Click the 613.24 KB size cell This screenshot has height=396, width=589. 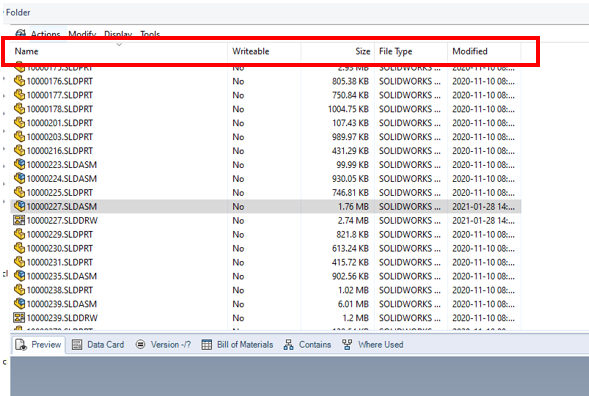pos(350,248)
